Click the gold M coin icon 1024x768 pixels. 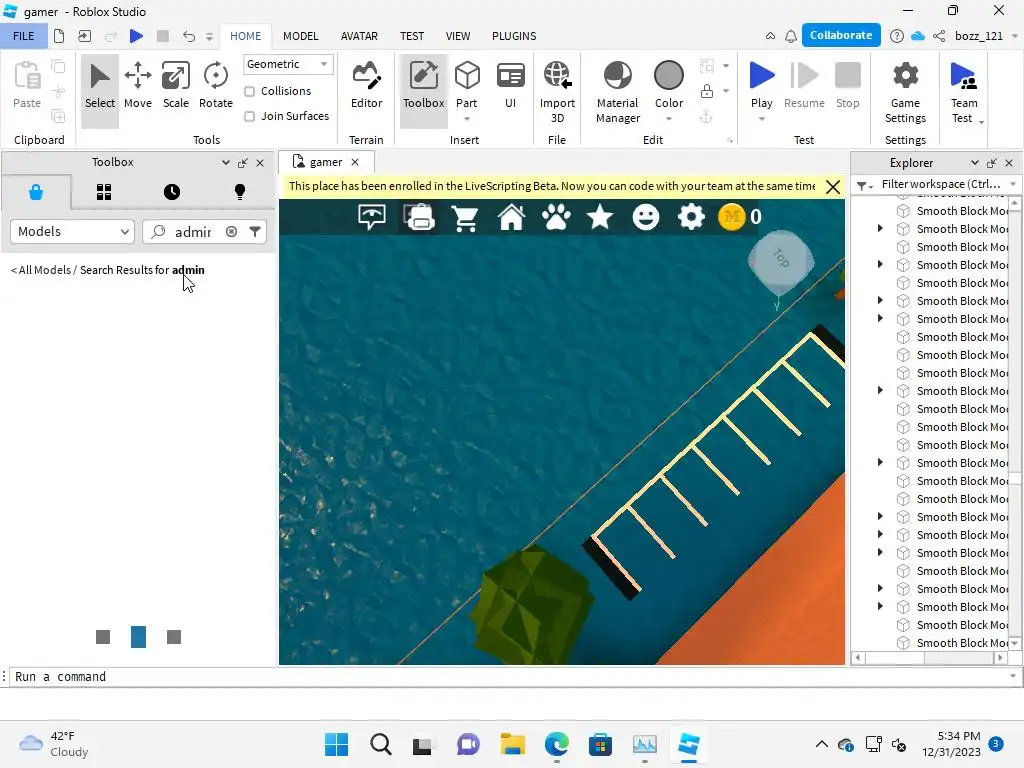coord(731,217)
